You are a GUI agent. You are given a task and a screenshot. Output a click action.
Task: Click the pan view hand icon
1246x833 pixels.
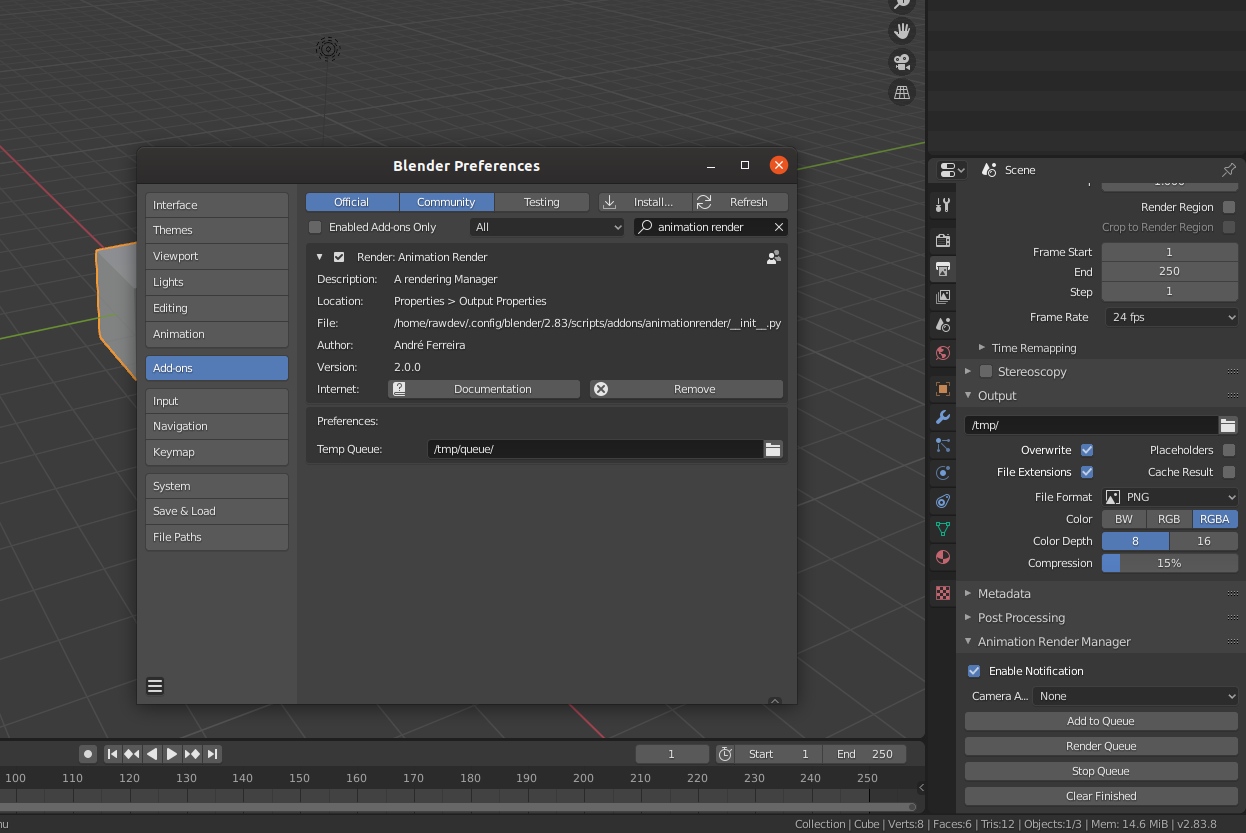(902, 31)
